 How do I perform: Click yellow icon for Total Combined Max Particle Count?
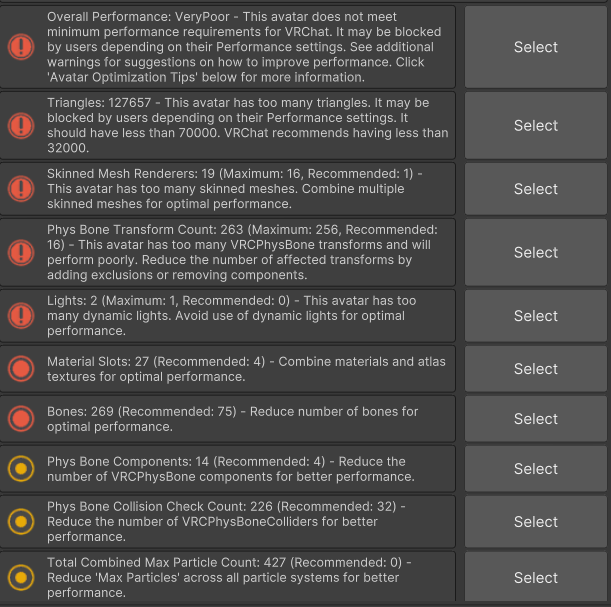pyautogui.click(x=21, y=577)
